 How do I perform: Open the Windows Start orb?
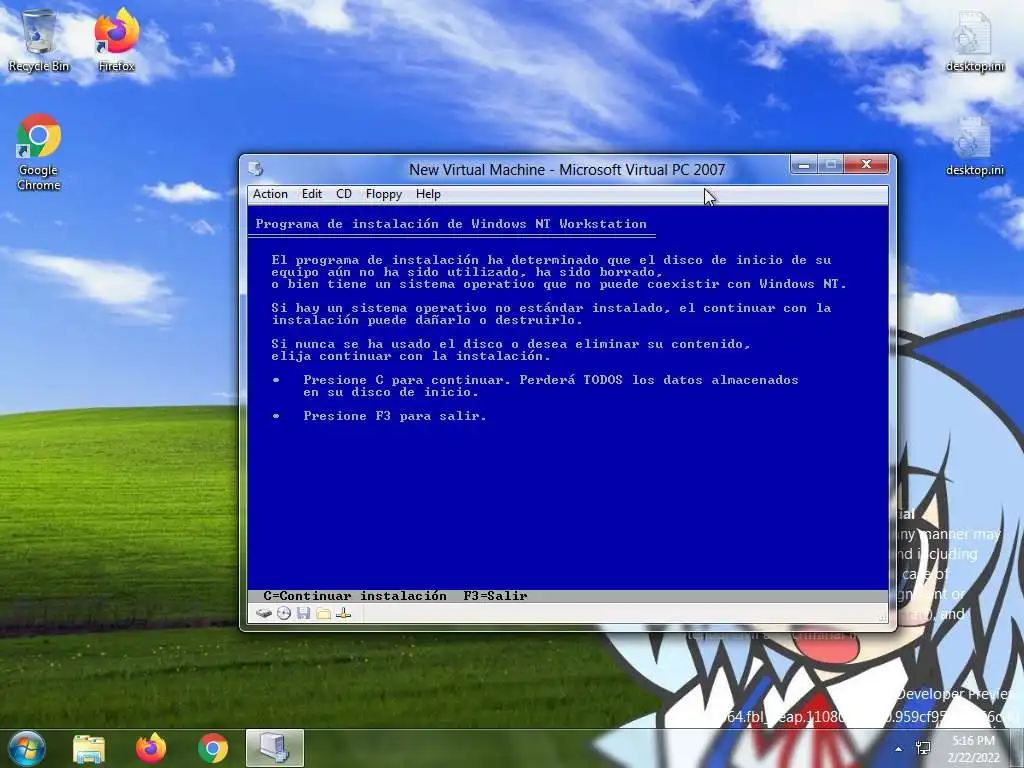[27, 748]
